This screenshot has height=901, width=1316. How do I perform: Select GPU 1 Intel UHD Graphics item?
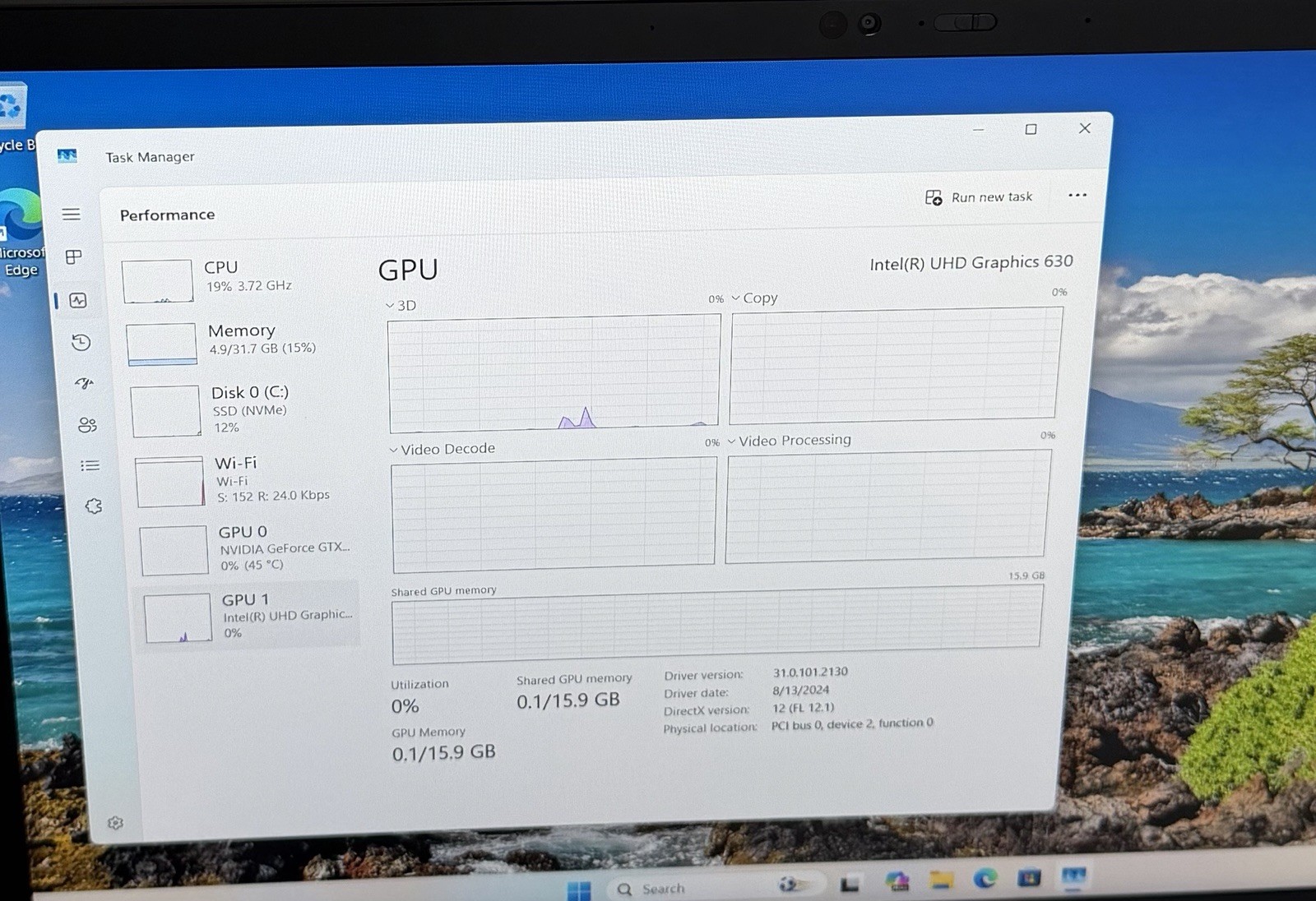[247, 617]
